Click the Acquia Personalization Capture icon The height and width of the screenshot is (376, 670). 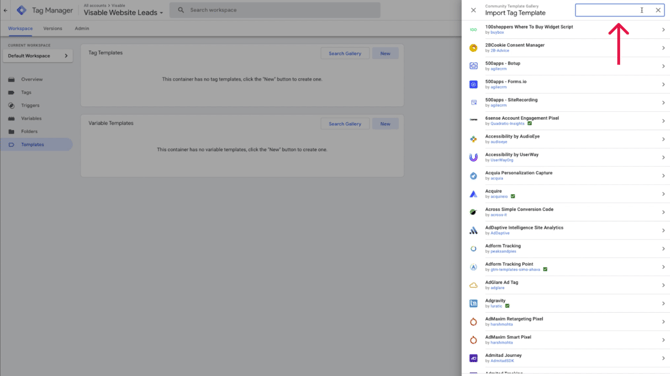[x=473, y=176]
